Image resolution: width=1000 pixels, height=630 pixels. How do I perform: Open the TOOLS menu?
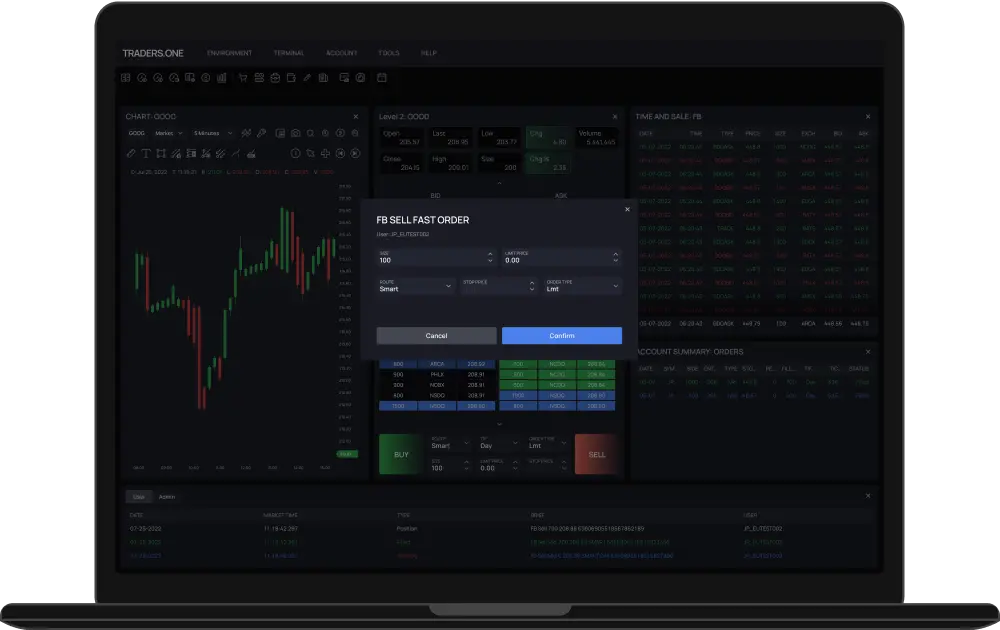388,53
